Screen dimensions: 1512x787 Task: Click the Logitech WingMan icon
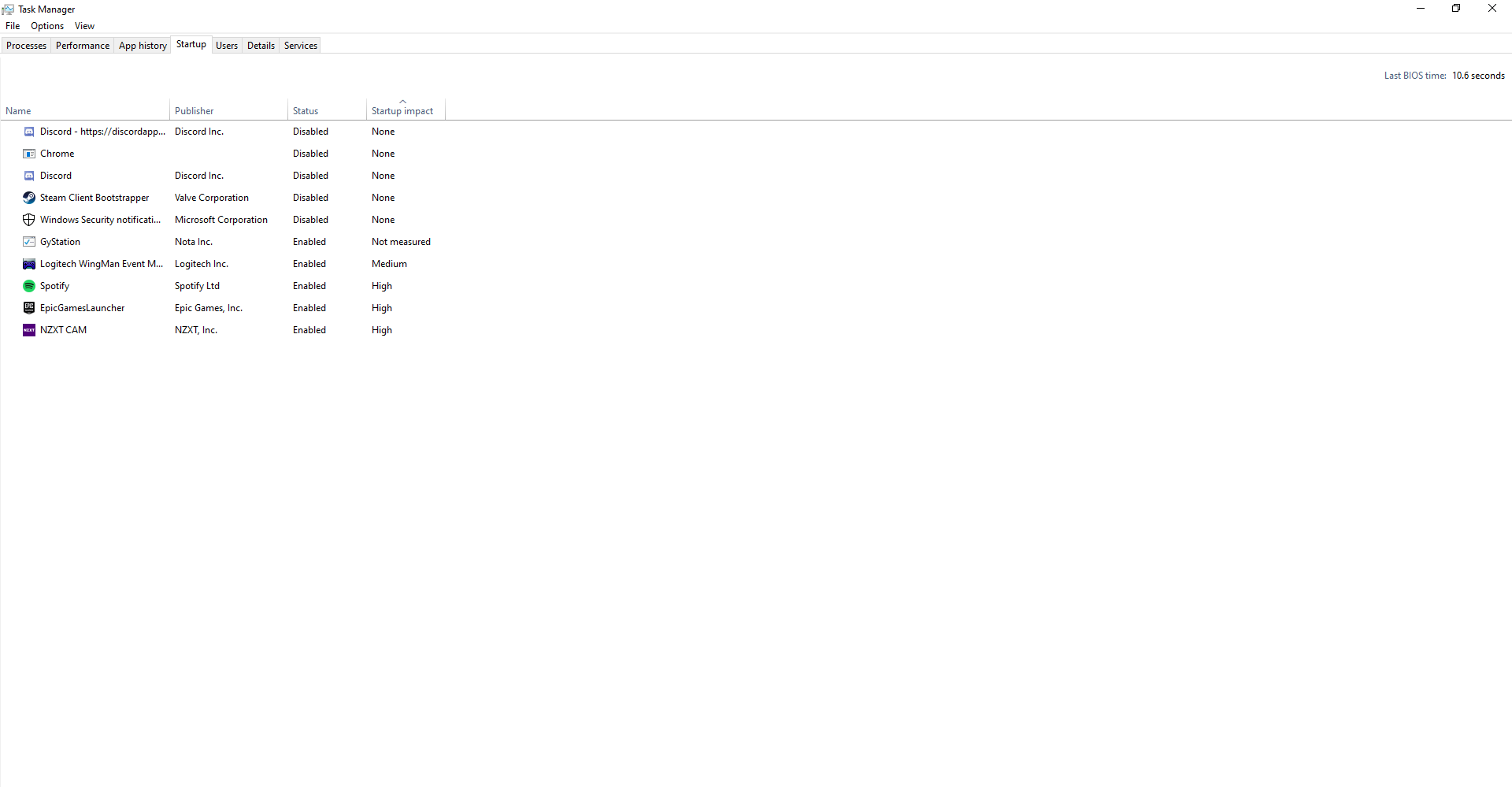[x=29, y=264]
